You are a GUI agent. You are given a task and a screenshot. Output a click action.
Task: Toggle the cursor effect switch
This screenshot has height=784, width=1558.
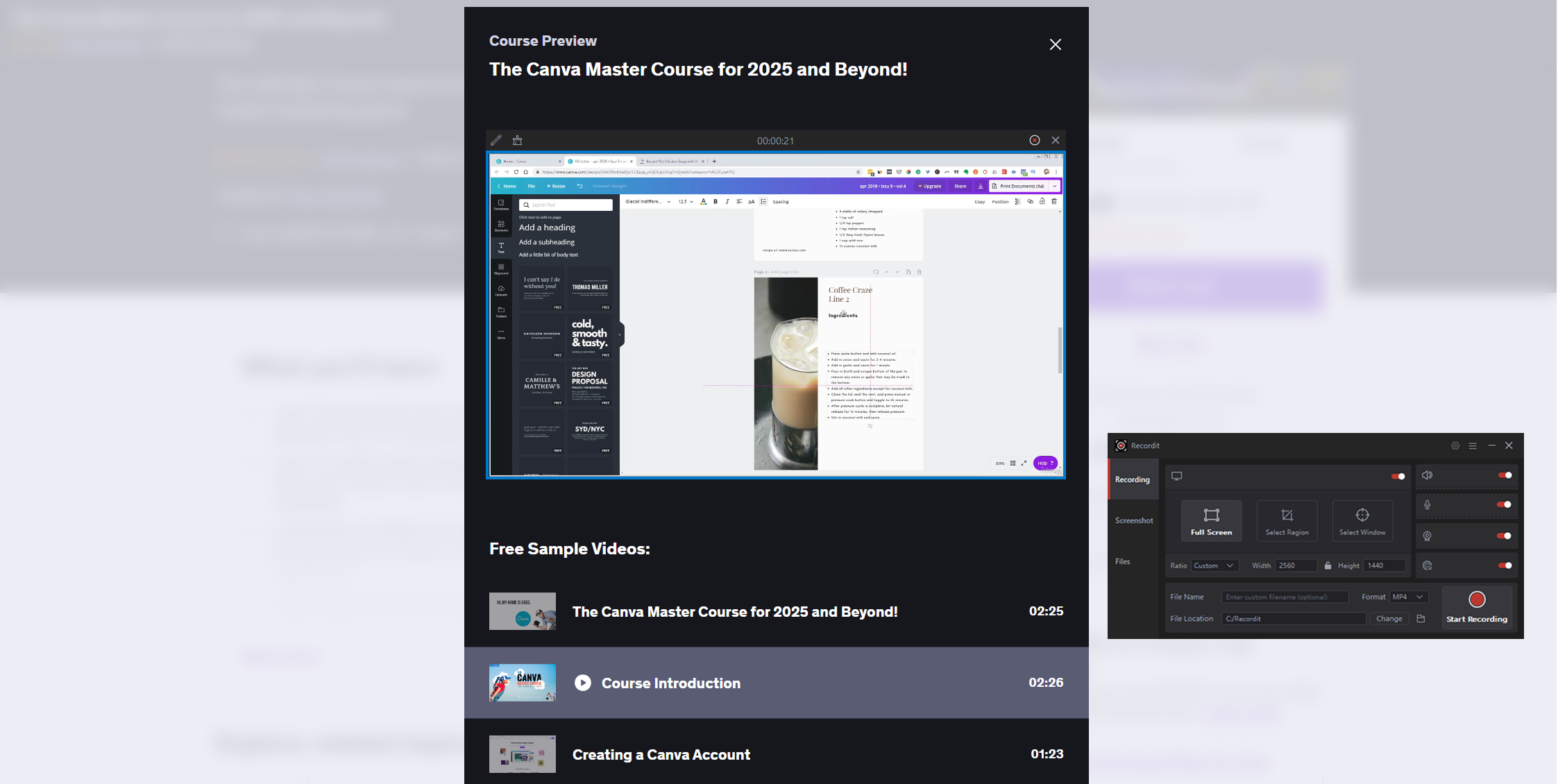pos(1505,565)
